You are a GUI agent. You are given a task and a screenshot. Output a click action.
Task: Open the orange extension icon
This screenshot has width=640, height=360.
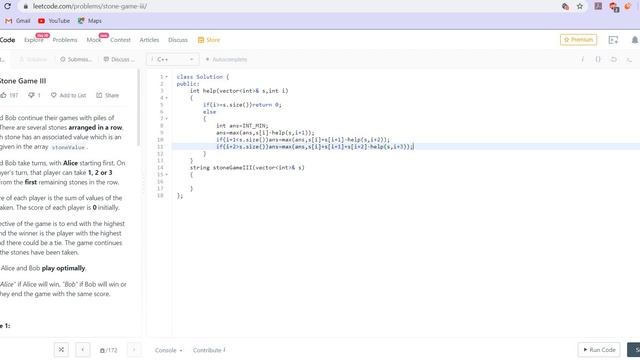point(628,6)
